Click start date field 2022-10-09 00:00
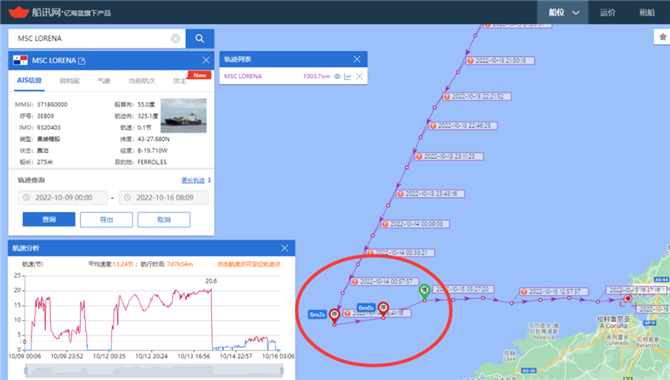 click(x=62, y=197)
